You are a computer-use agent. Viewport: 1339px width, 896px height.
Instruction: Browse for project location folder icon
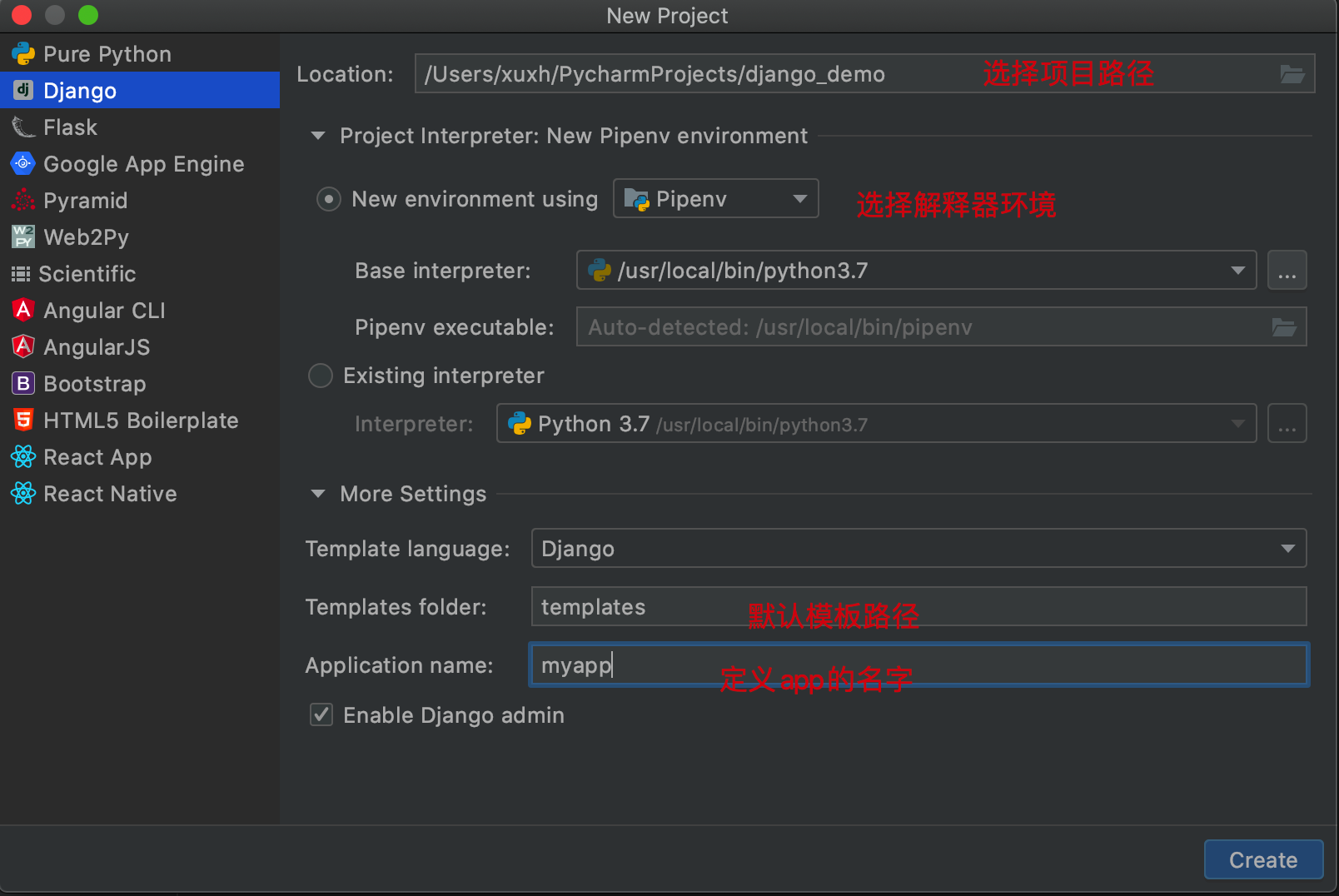(x=1292, y=74)
